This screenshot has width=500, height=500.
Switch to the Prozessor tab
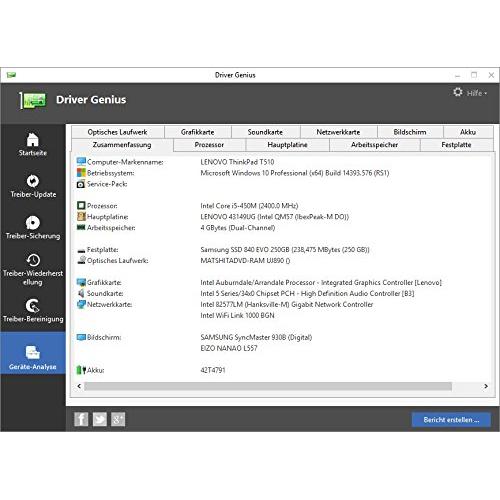209,145
